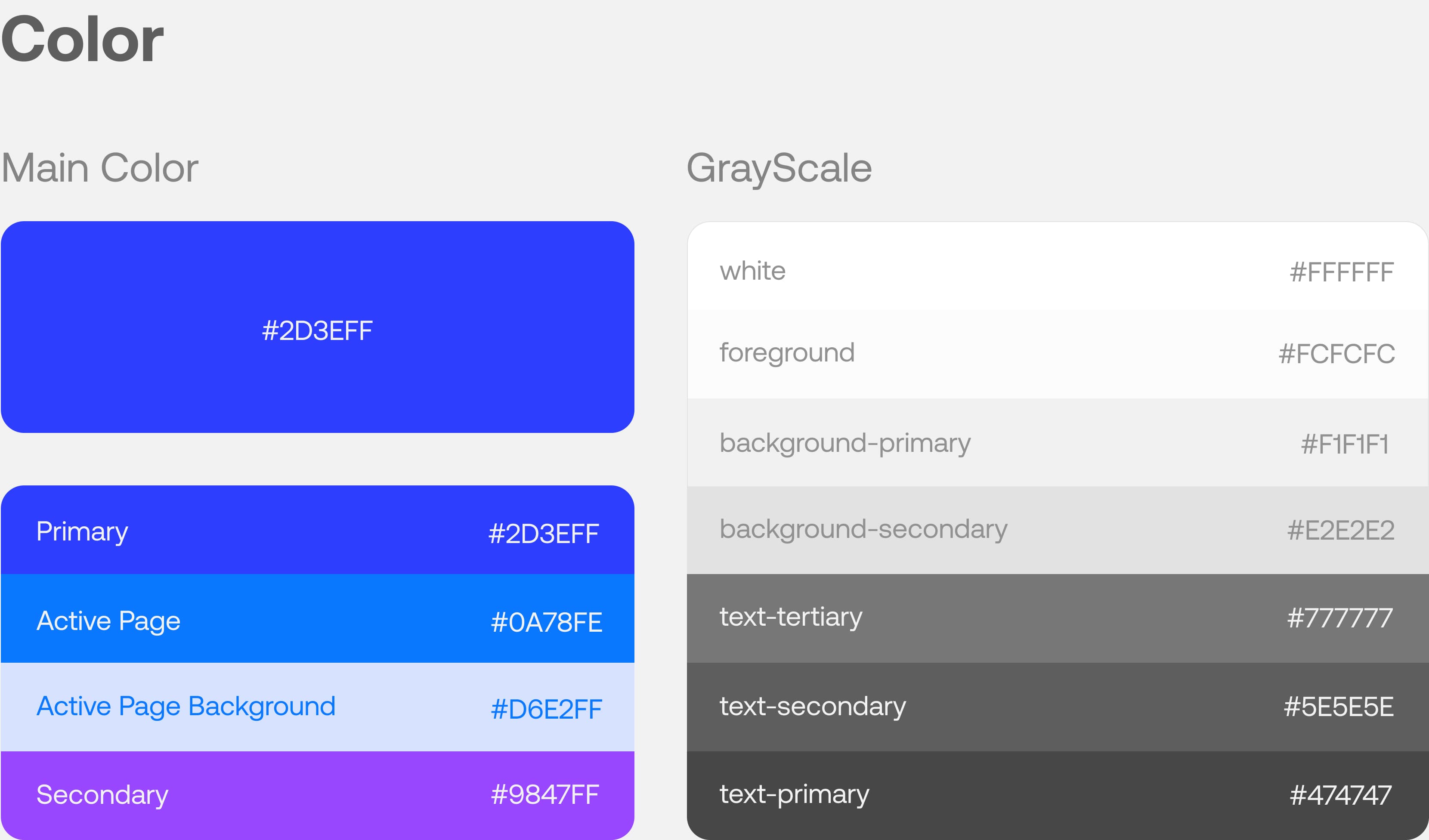Click the #474747 hex code label
The width and height of the screenshot is (1429, 840).
click(1340, 795)
